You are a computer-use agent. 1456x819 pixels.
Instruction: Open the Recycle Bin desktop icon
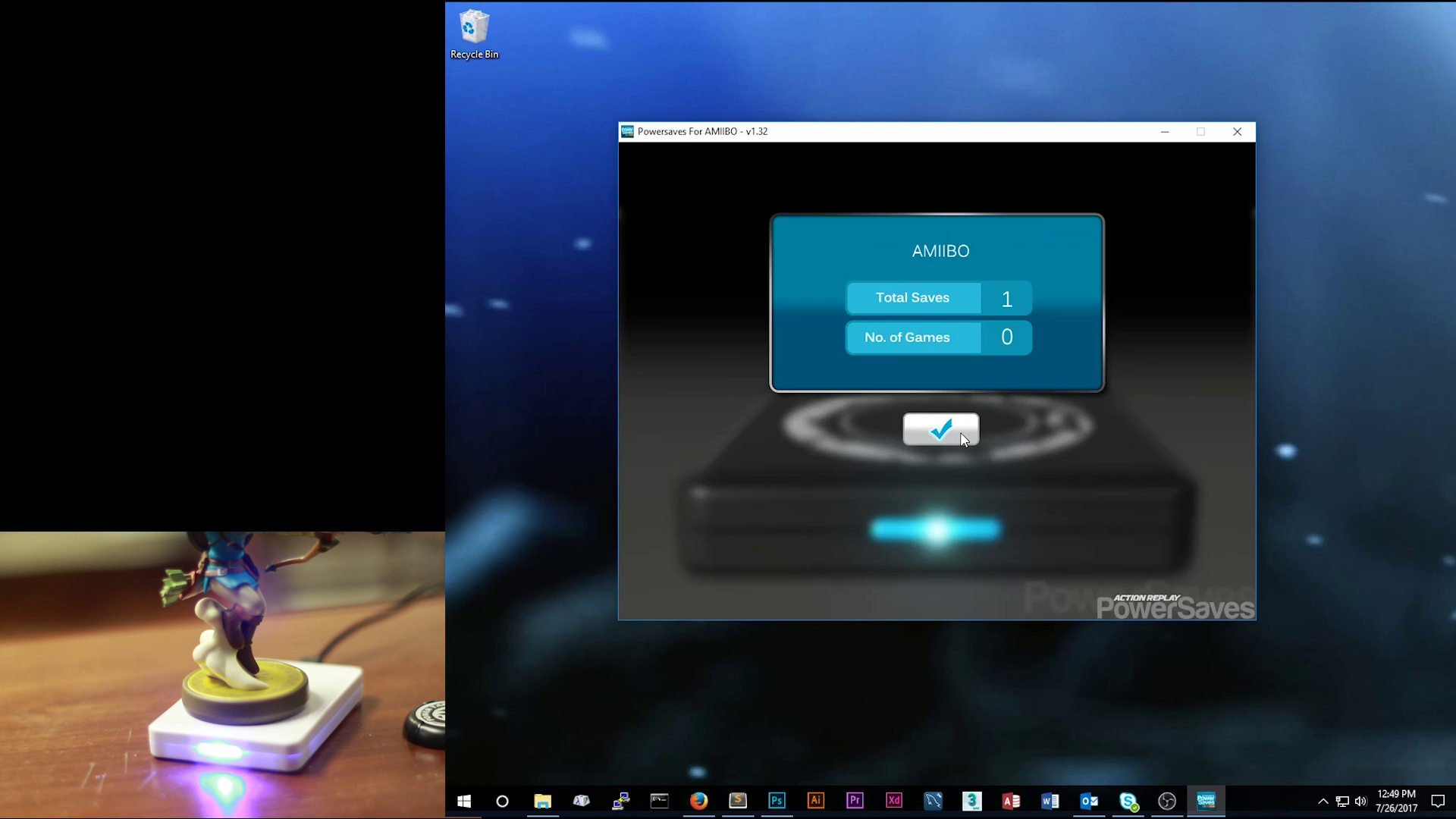[x=474, y=34]
